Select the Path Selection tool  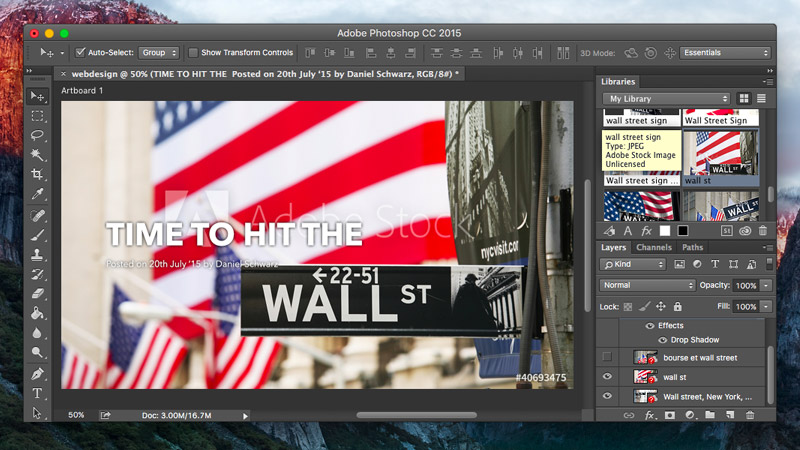[x=37, y=412]
